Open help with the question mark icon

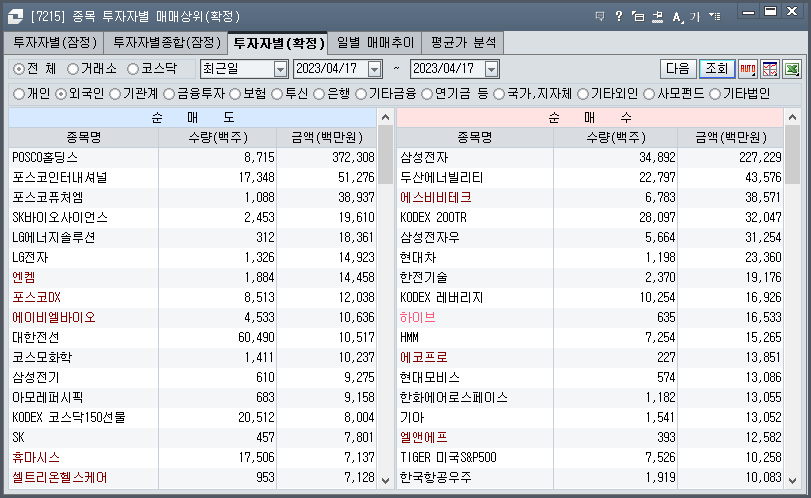[619, 17]
